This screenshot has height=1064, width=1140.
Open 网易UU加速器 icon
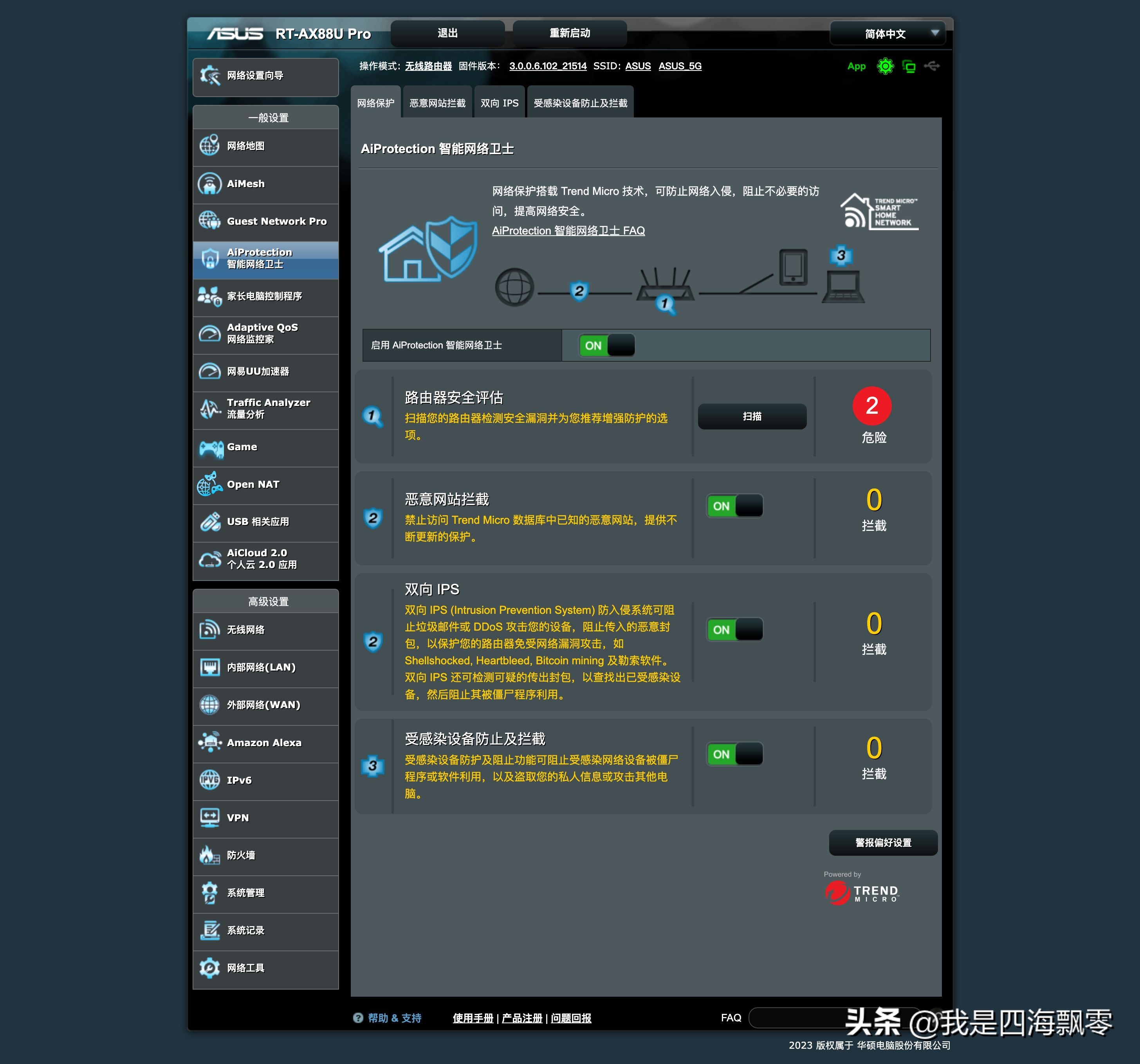click(x=209, y=371)
